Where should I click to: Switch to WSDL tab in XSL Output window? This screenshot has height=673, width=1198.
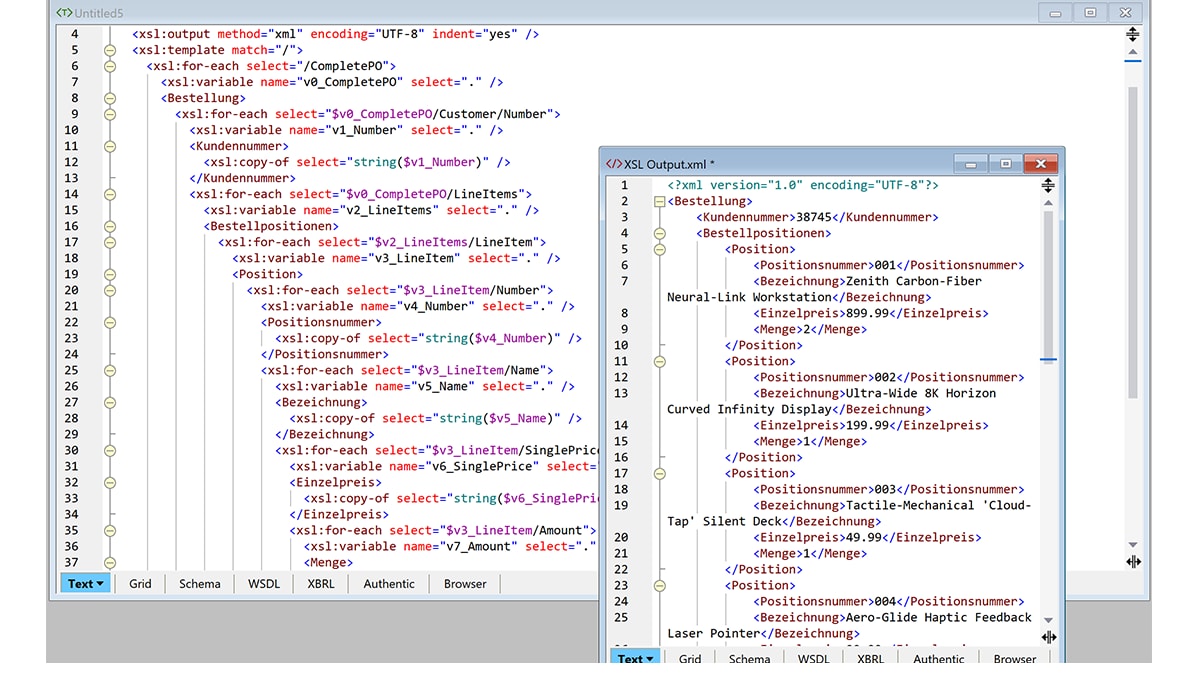click(x=814, y=657)
